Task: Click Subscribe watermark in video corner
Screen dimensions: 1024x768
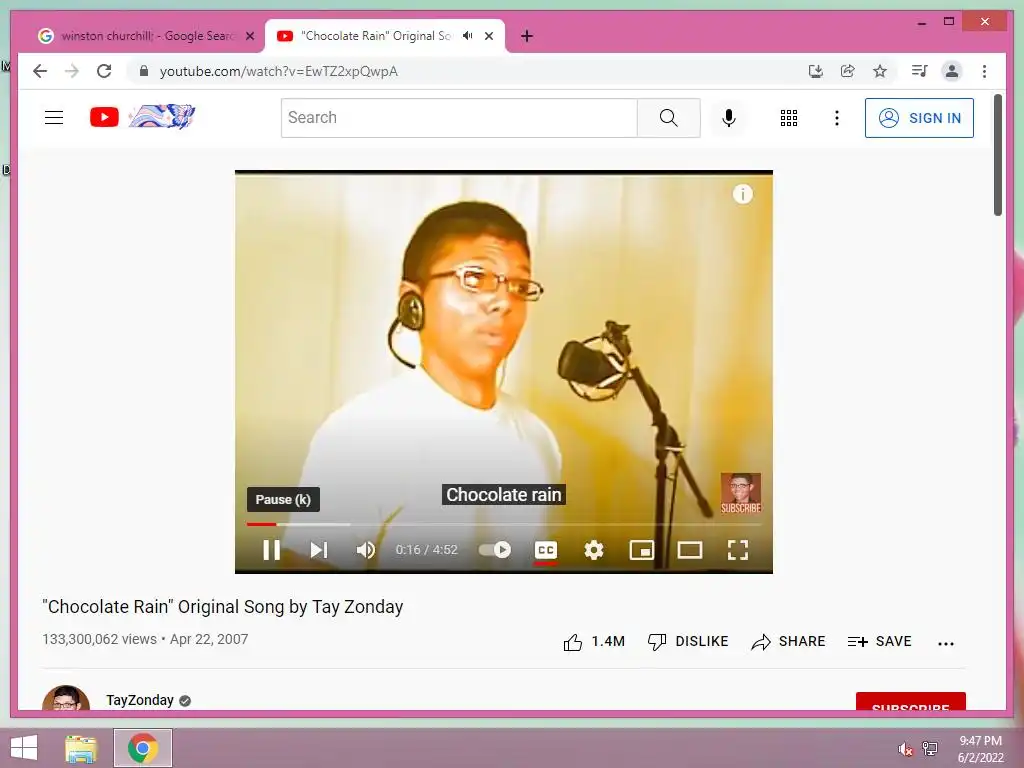Action: [x=741, y=493]
